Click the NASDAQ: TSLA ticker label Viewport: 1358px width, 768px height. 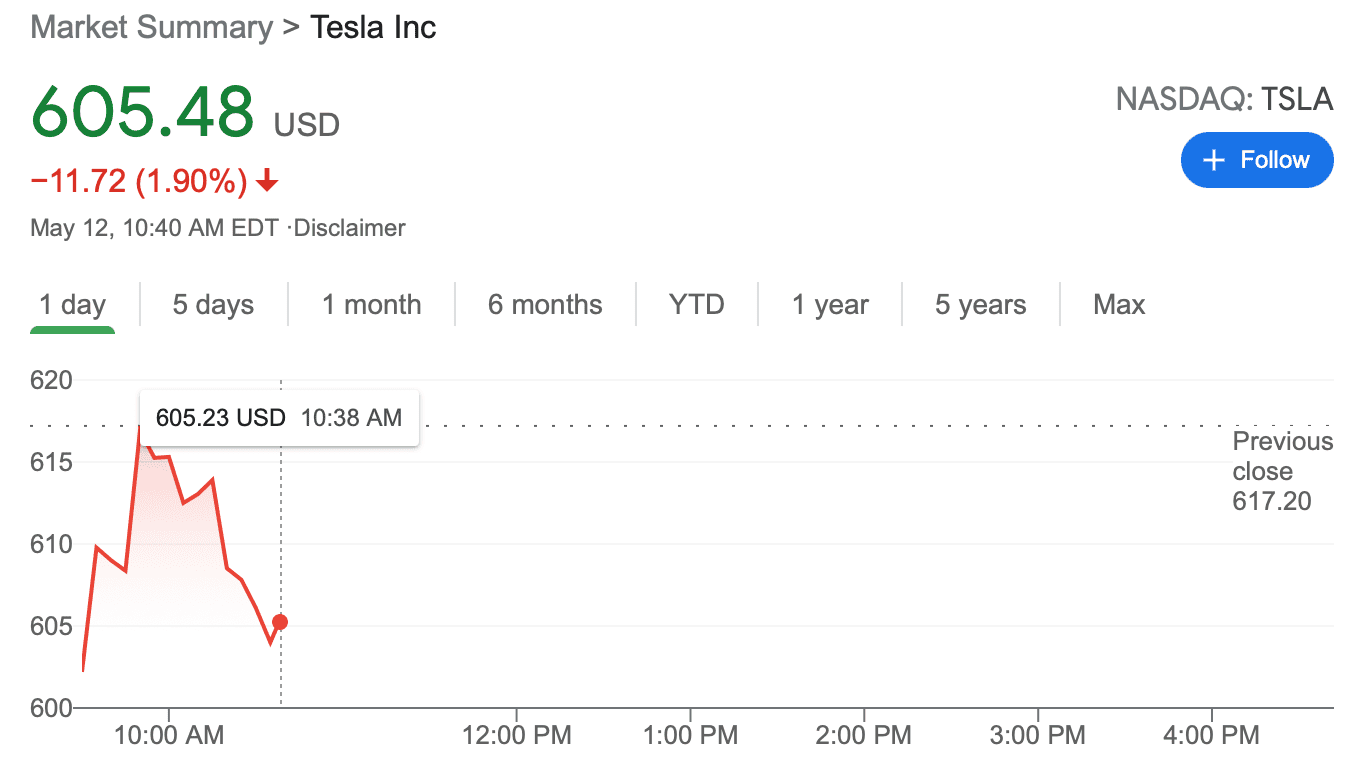[1224, 99]
